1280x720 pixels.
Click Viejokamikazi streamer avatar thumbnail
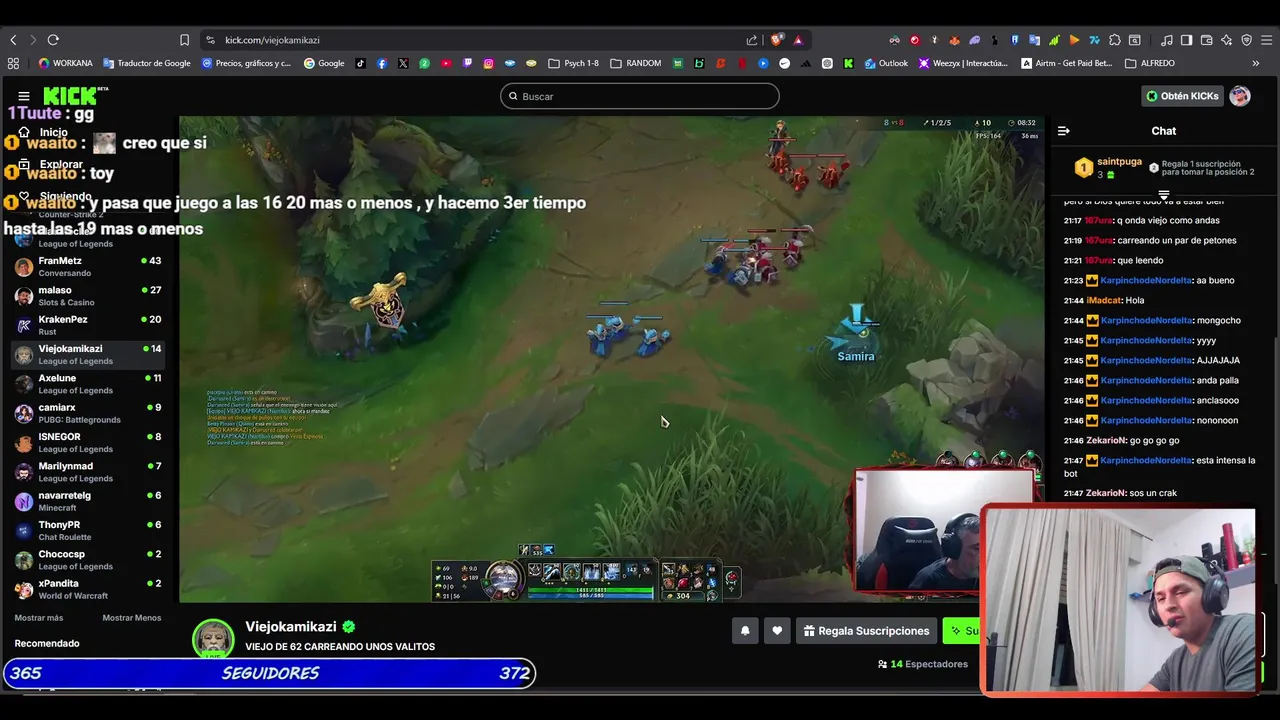(x=213, y=639)
